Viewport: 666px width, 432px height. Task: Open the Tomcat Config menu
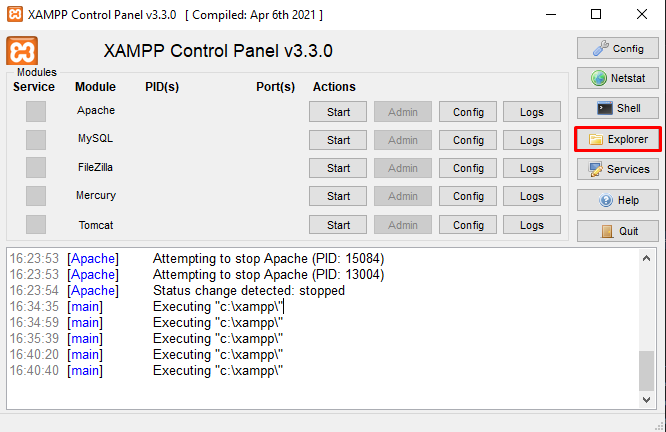click(468, 225)
